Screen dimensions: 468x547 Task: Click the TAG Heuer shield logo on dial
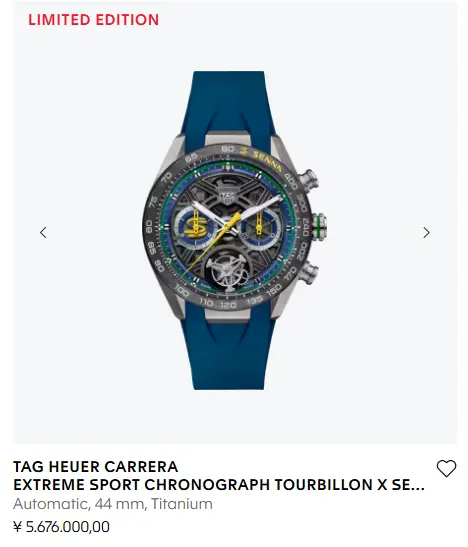point(227,195)
